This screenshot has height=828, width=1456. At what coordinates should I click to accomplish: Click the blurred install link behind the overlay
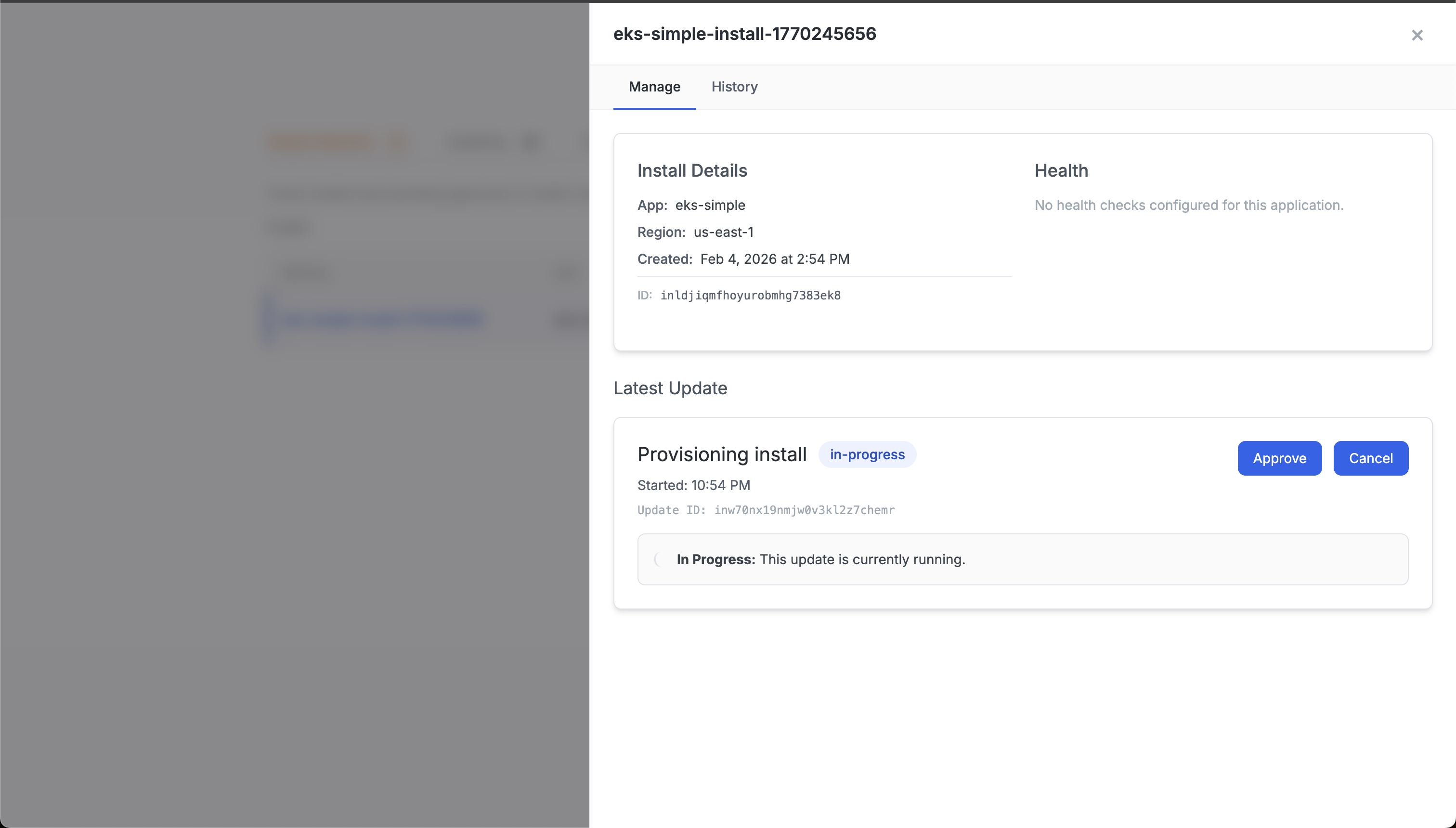(382, 320)
